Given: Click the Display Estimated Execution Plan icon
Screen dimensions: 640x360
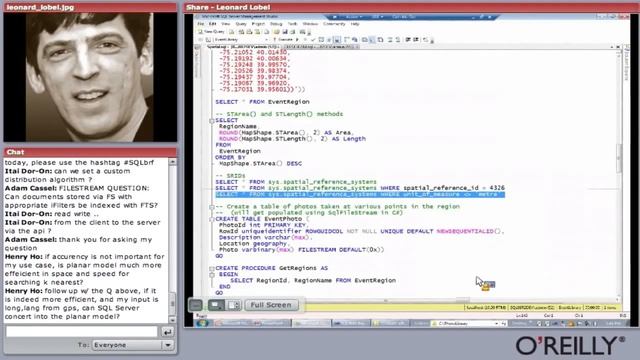Looking at the screenshot, I should (x=320, y=40).
